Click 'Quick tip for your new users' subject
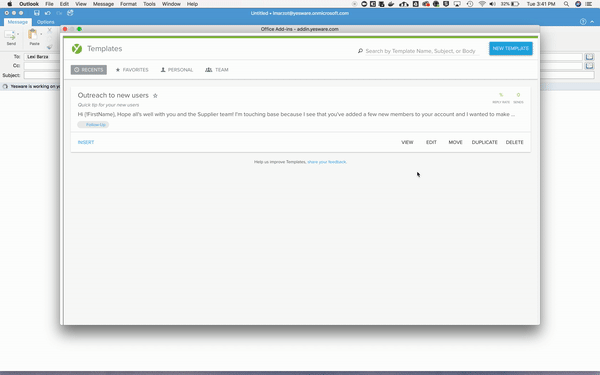600x375 pixels. pos(108,105)
